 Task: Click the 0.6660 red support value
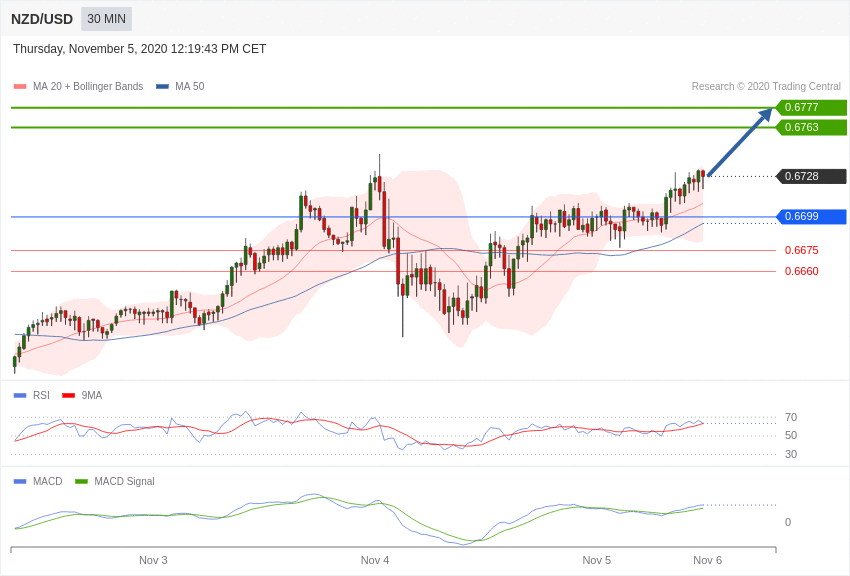801,271
